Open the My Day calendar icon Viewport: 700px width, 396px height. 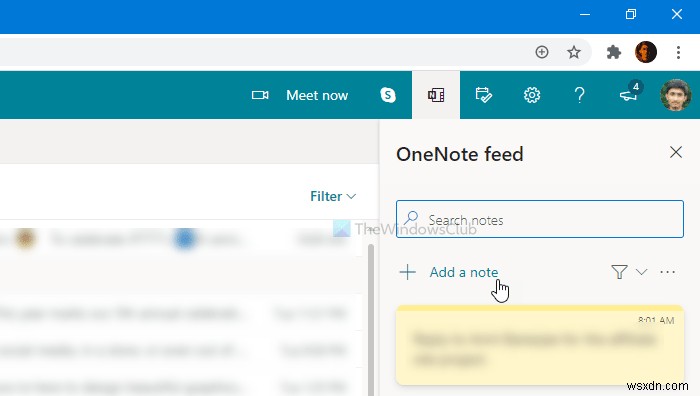pos(483,95)
